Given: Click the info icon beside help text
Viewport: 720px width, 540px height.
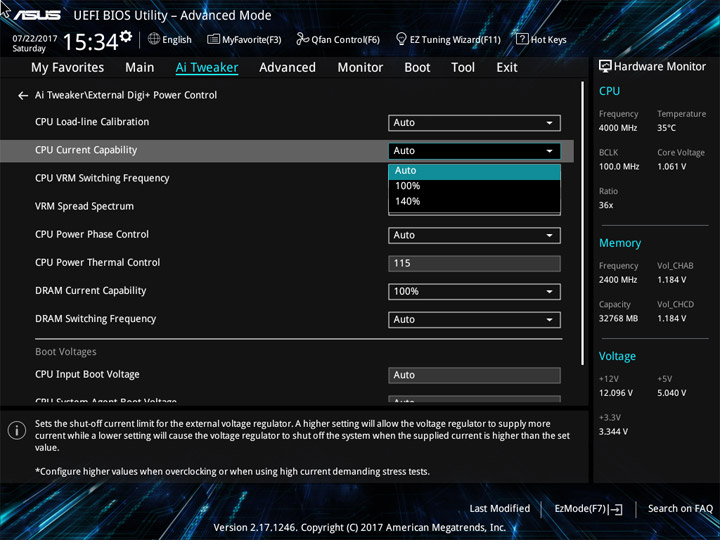Looking at the screenshot, I should coord(17,431).
